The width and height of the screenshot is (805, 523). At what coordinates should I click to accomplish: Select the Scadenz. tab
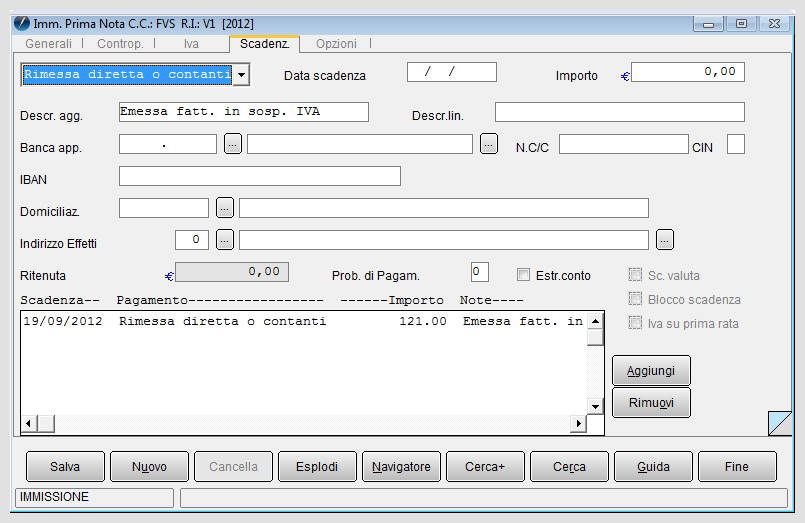point(264,44)
